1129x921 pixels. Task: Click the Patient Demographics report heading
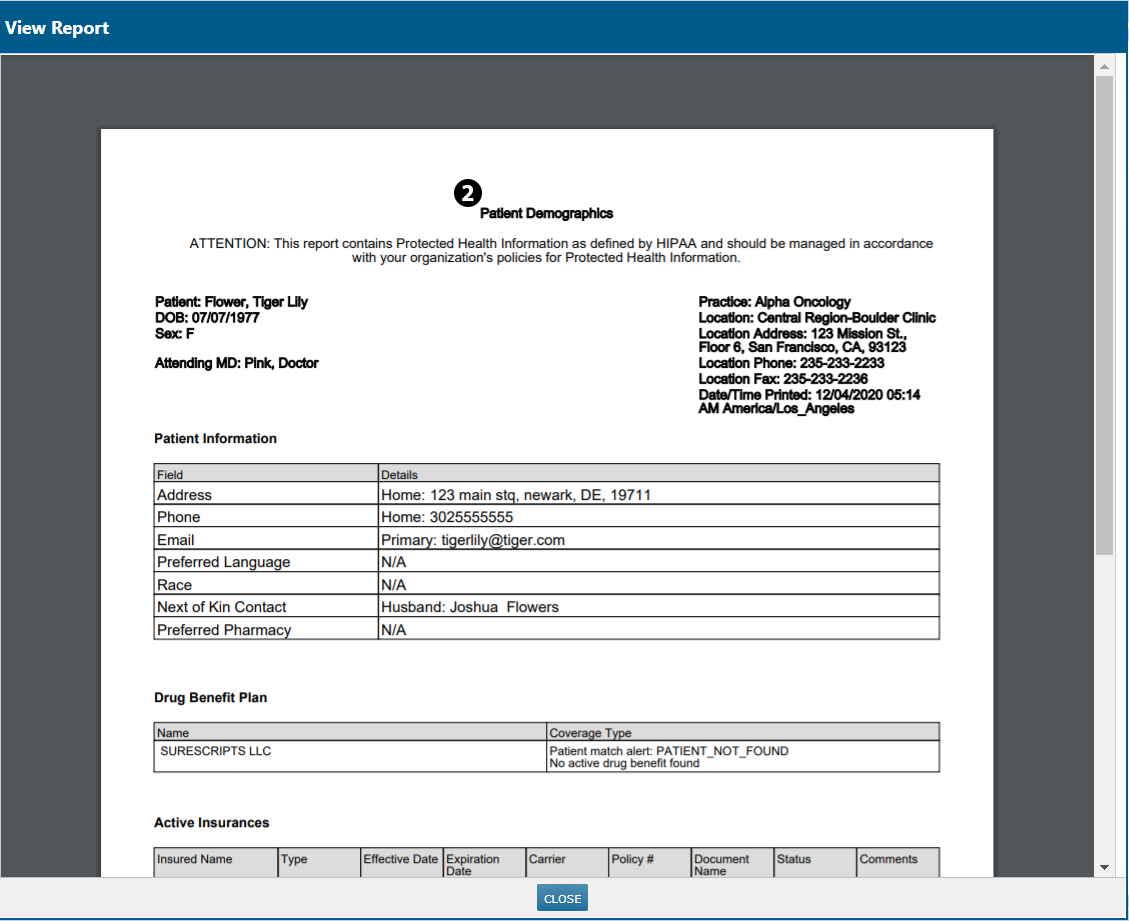546,213
